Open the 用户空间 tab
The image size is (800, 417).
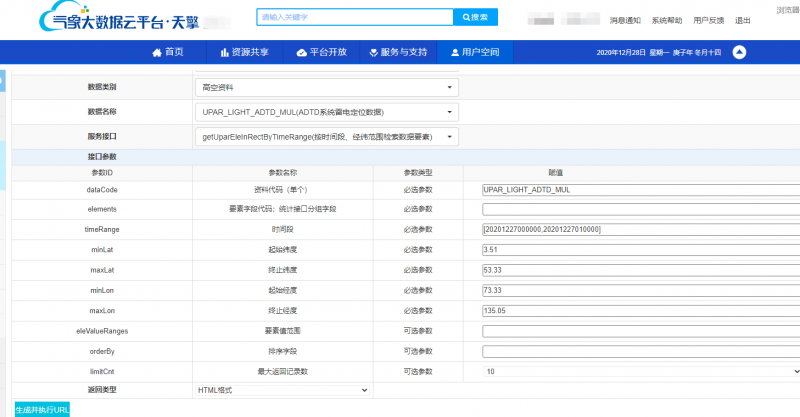pyautogui.click(x=474, y=52)
